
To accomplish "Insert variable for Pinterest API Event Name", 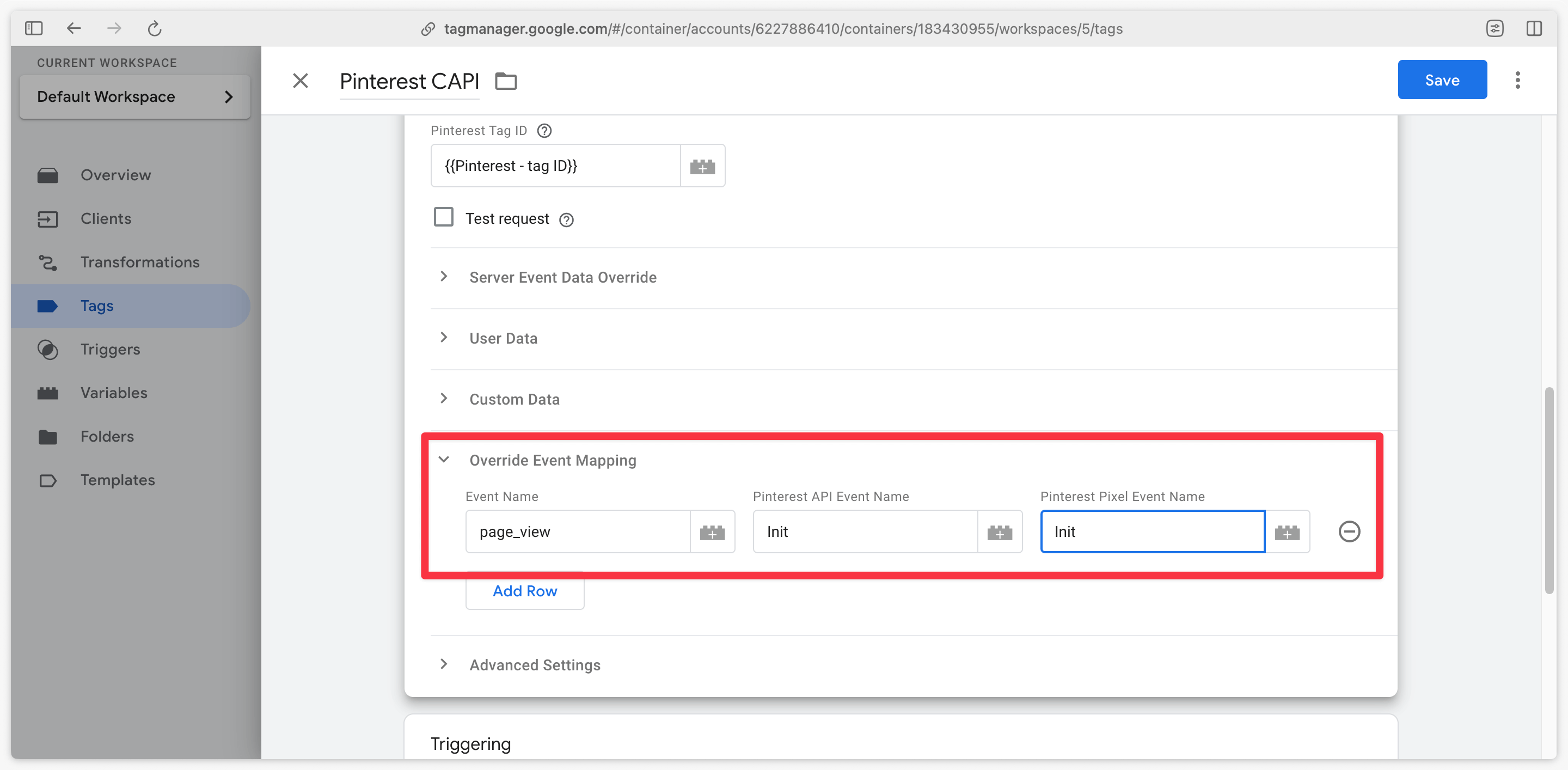I will (x=1000, y=532).
